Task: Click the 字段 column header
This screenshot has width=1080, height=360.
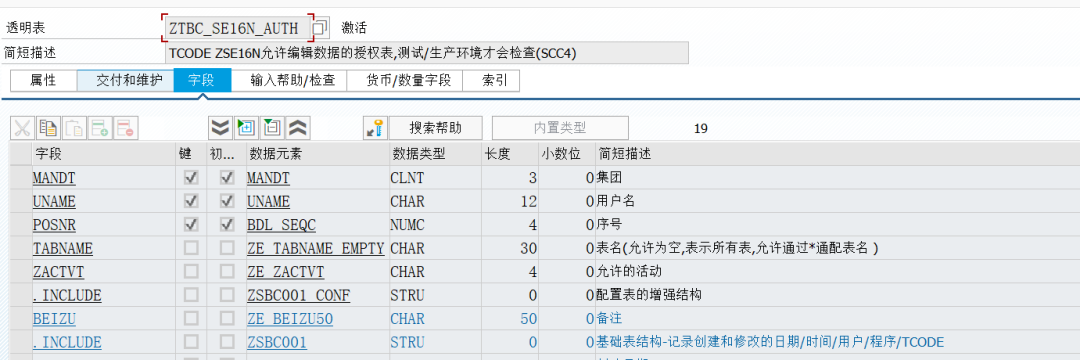Action: tap(103, 154)
